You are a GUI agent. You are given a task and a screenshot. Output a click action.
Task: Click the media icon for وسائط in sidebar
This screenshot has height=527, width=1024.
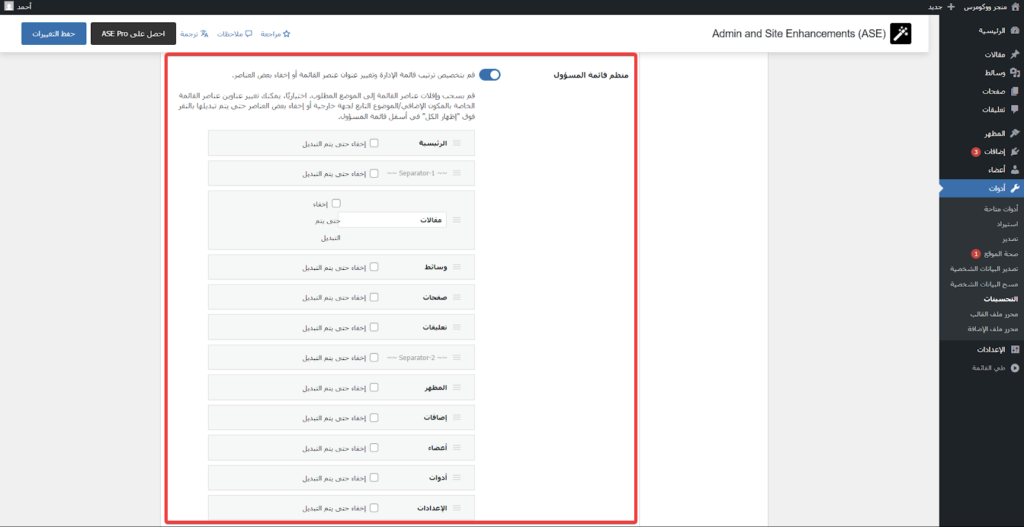(x=1014, y=73)
